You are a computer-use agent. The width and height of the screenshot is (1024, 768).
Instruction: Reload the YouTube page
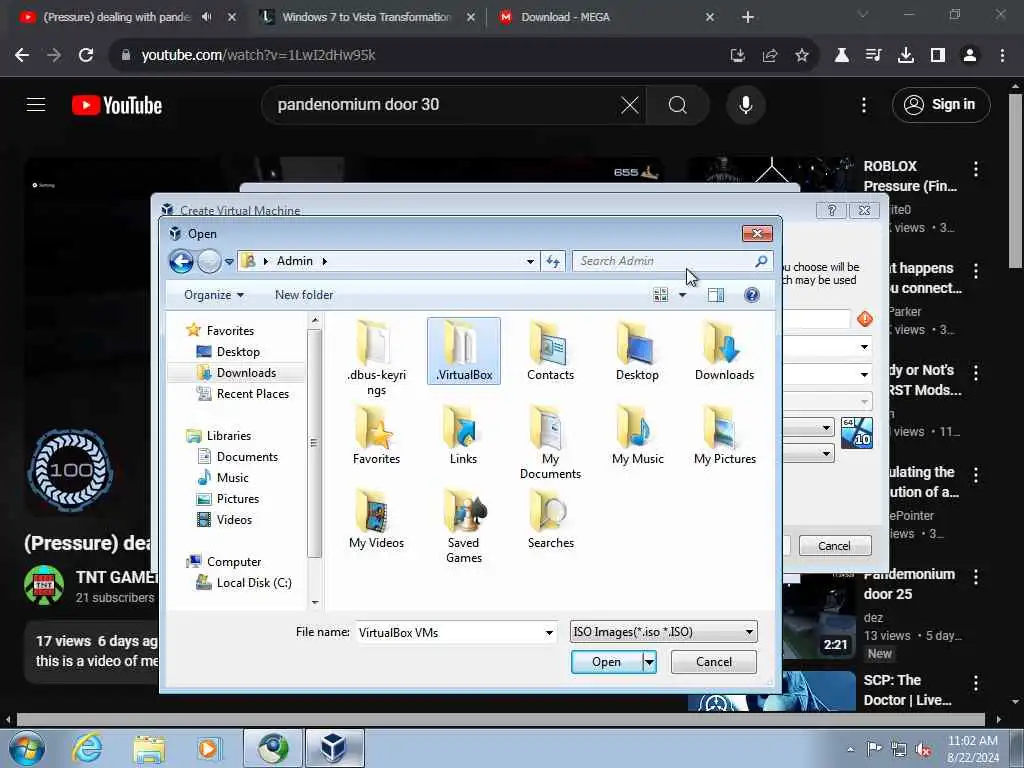click(86, 56)
